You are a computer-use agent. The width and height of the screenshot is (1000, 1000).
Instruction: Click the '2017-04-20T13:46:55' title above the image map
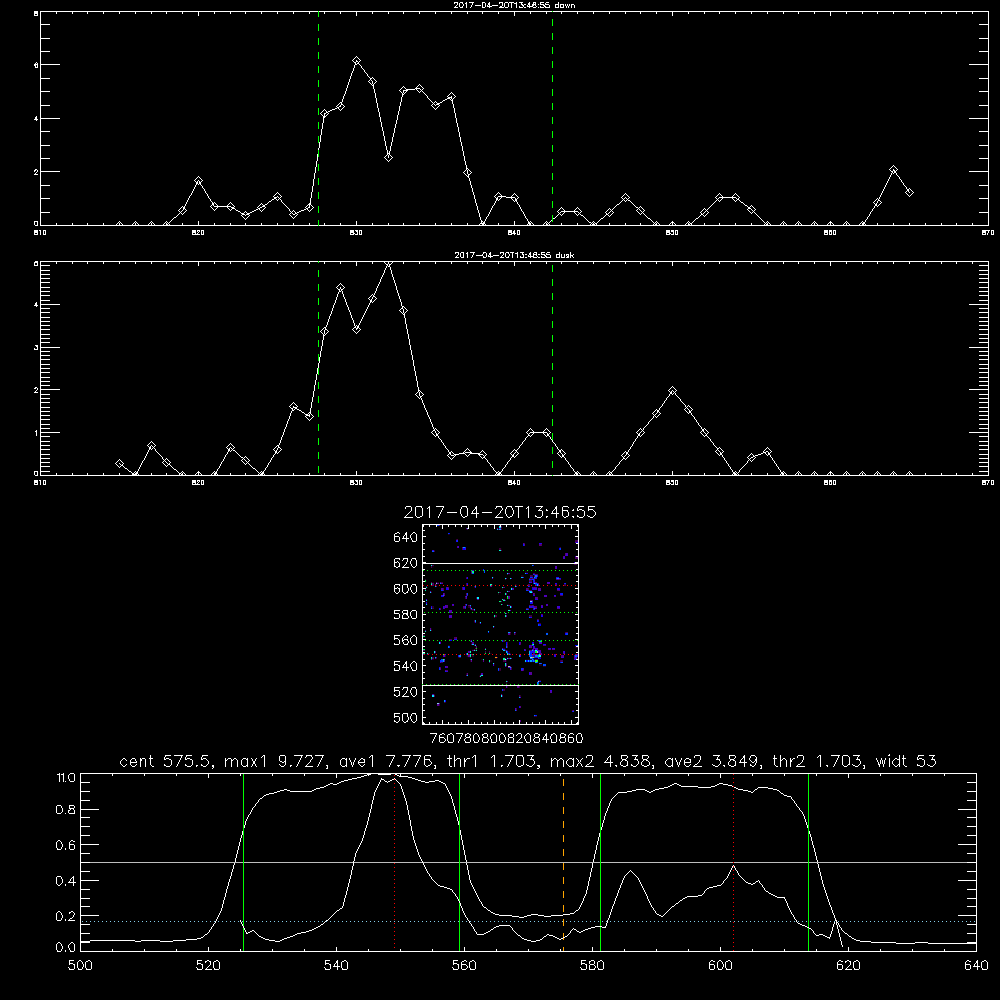coord(500,512)
